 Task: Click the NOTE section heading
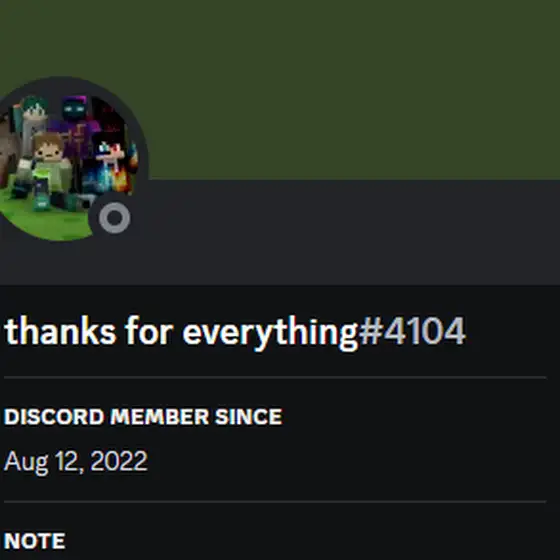click(35, 541)
